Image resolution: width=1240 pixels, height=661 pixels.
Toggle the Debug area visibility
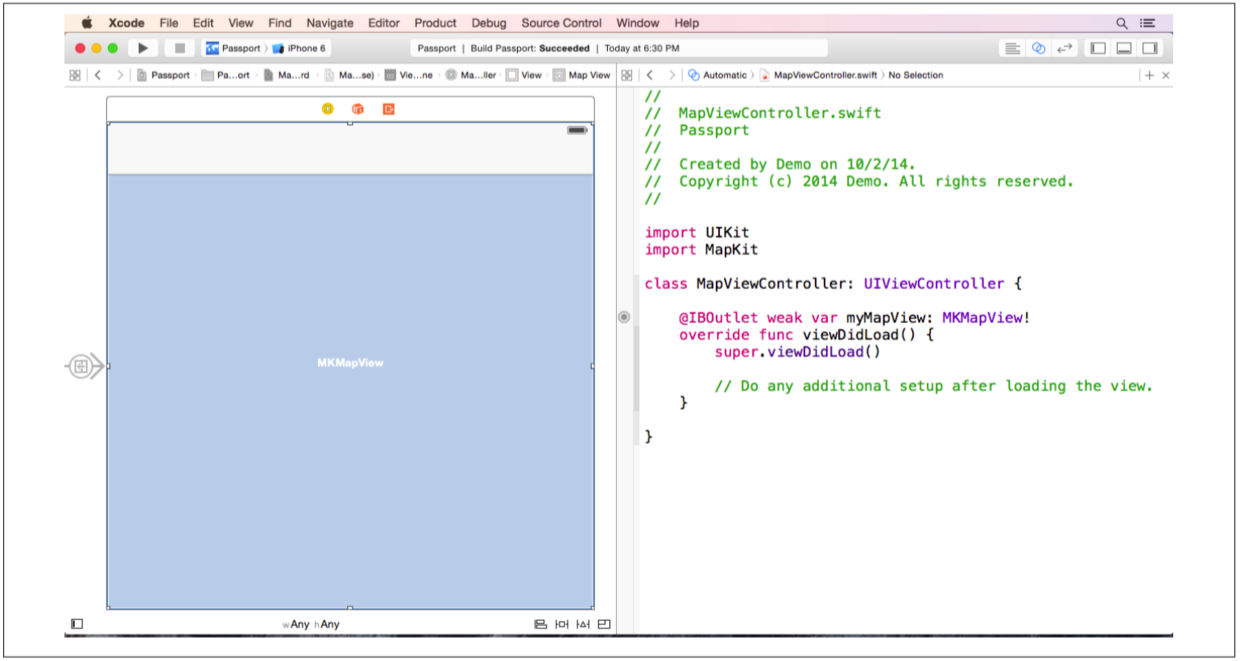pyautogui.click(x=1124, y=48)
